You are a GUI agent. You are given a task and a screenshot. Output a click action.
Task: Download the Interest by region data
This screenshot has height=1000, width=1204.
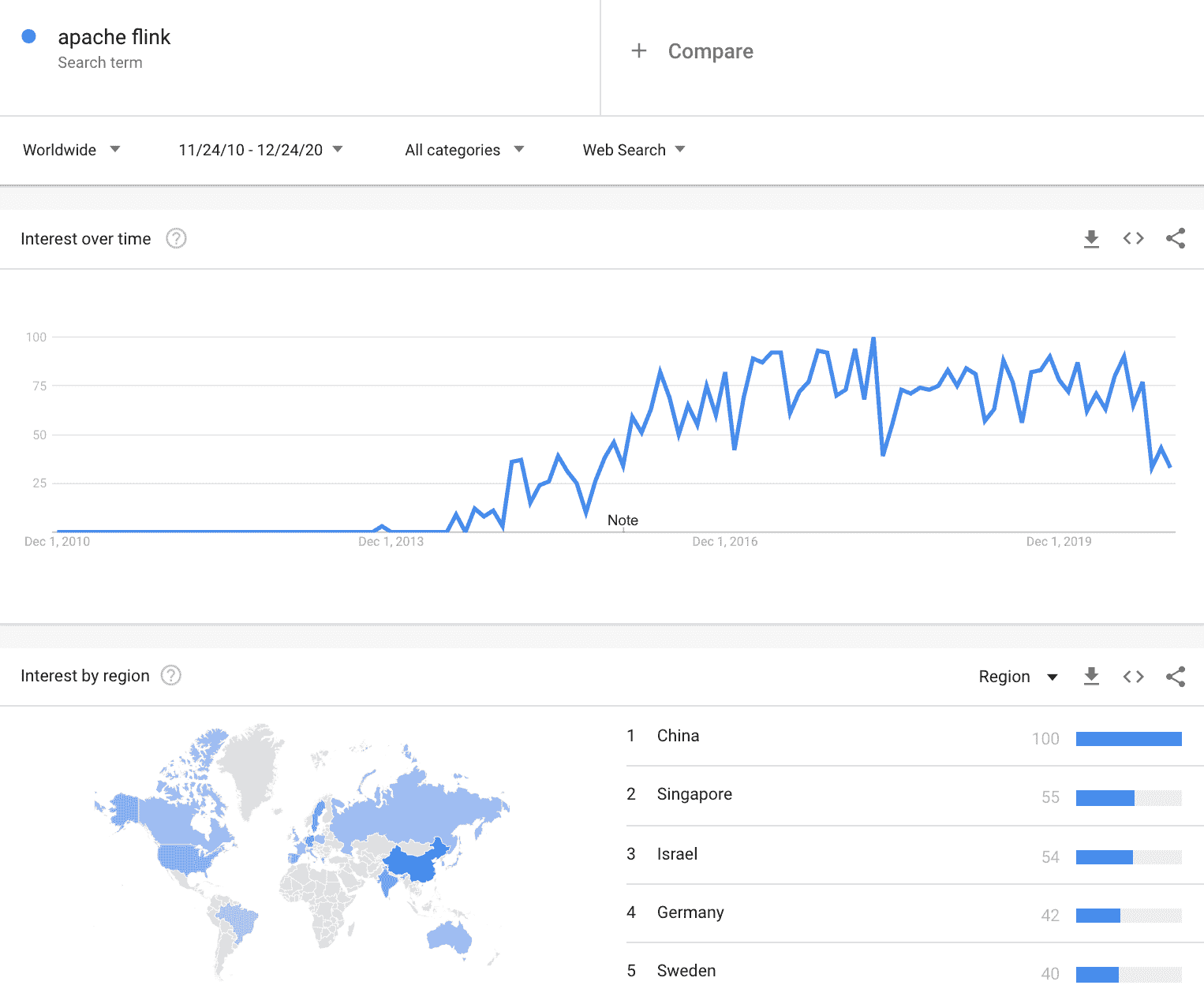[x=1091, y=676]
